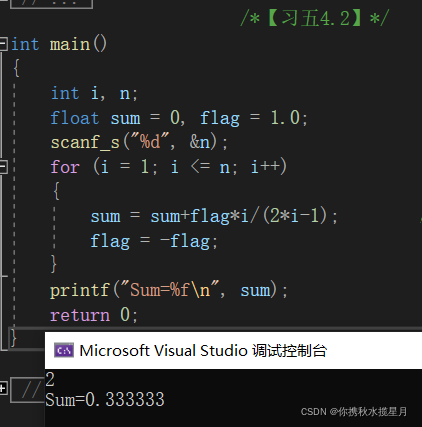Click the '&n' argument in scanf_s
Screen dimensions: 422x427
click(x=200, y=142)
